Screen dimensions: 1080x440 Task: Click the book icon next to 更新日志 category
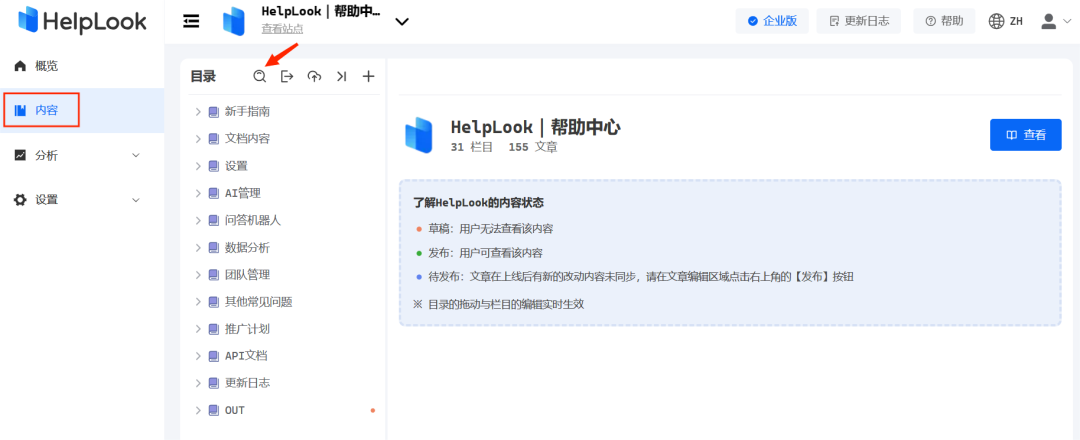coord(214,383)
